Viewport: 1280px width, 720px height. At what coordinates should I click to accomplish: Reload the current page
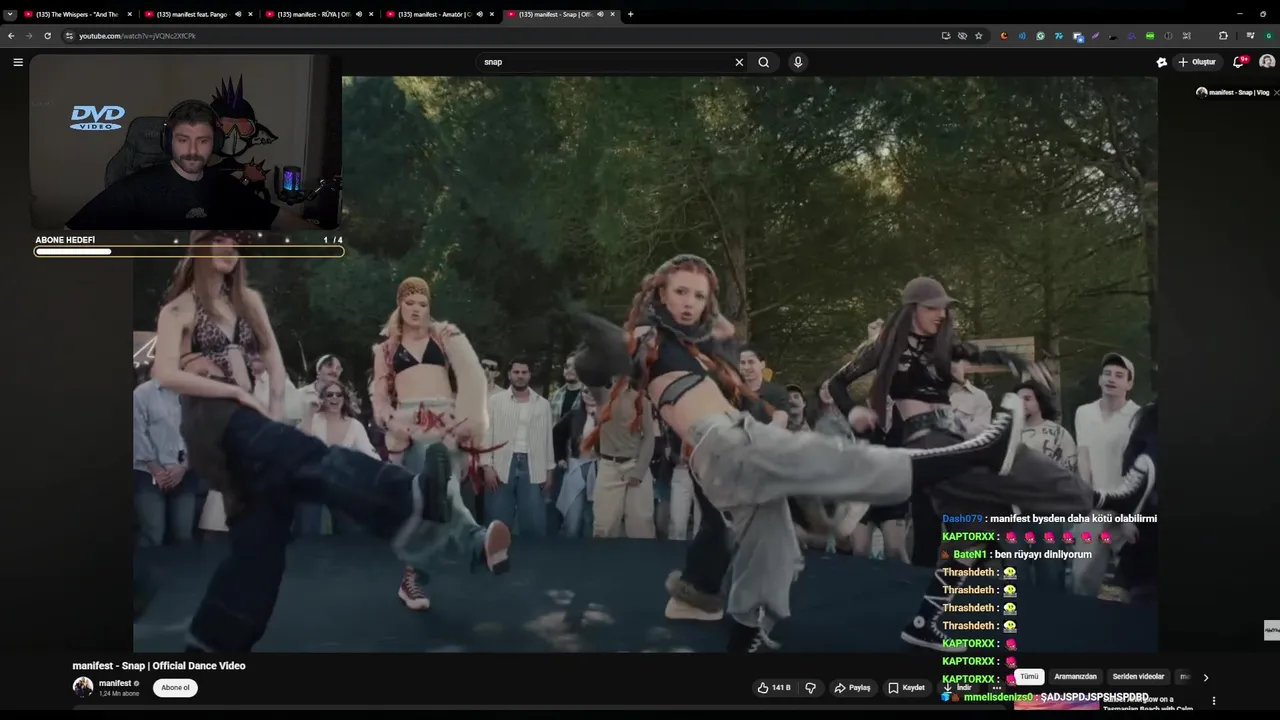point(47,36)
